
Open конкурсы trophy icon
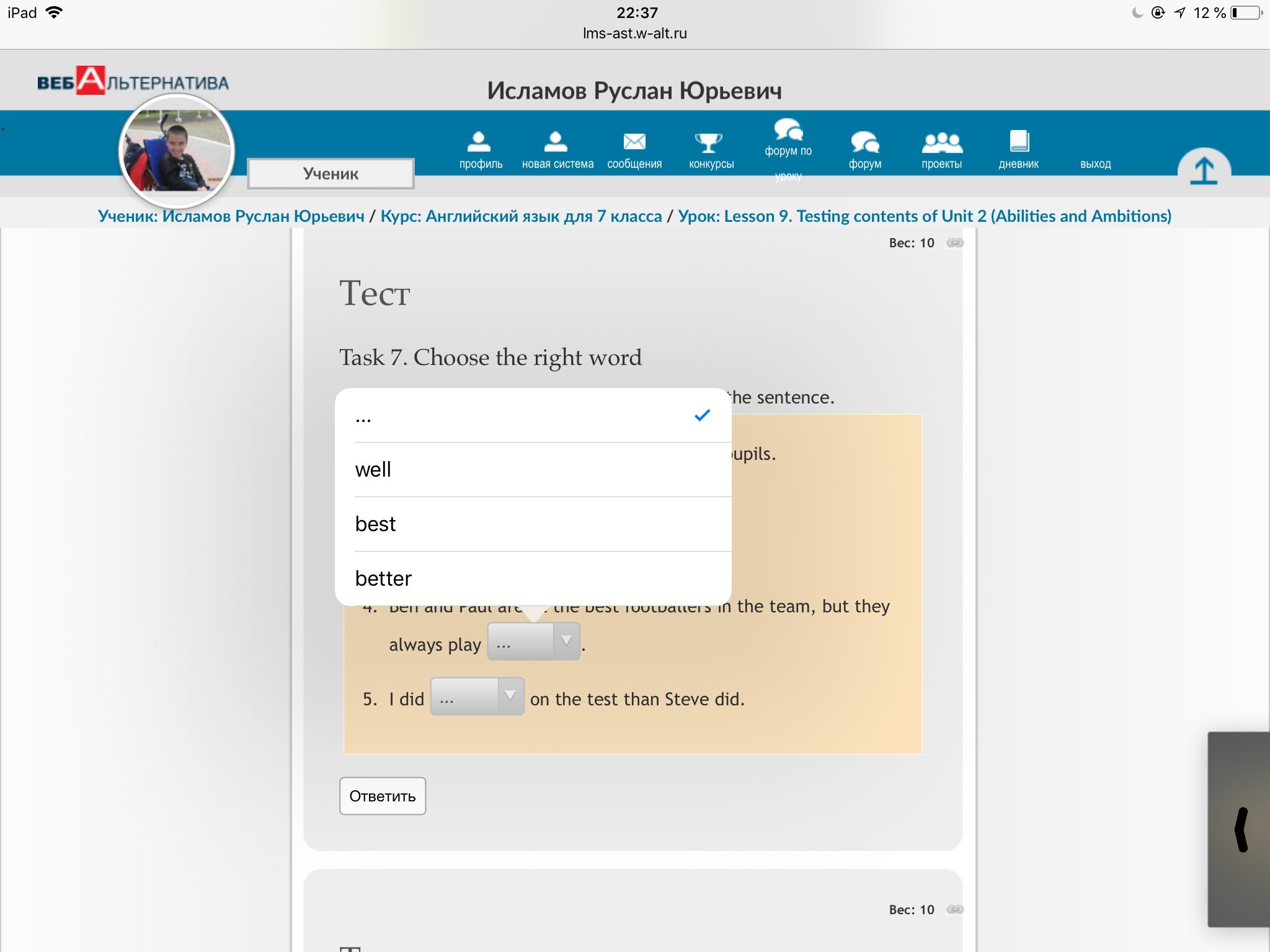point(710,142)
